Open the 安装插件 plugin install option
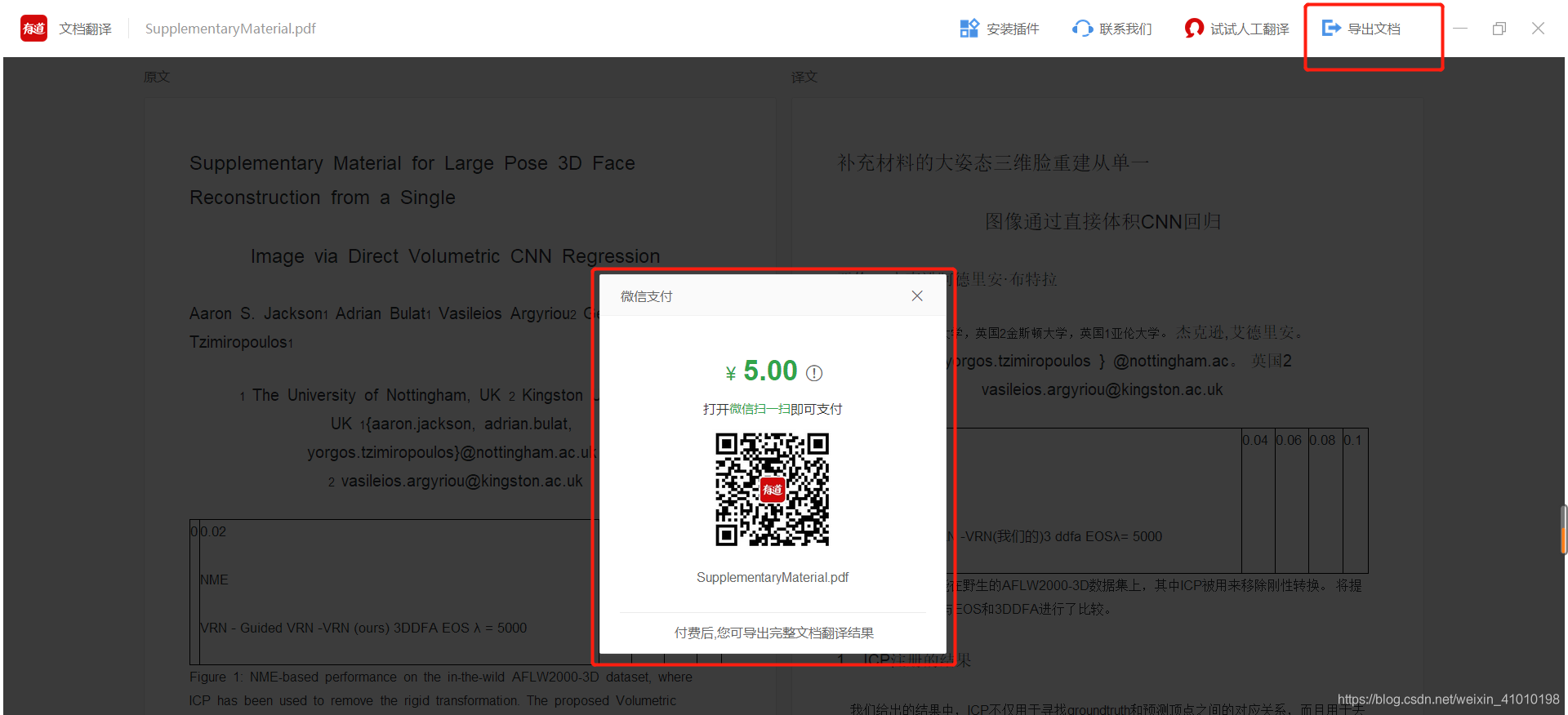This screenshot has height=715, width=1568. (1000, 29)
